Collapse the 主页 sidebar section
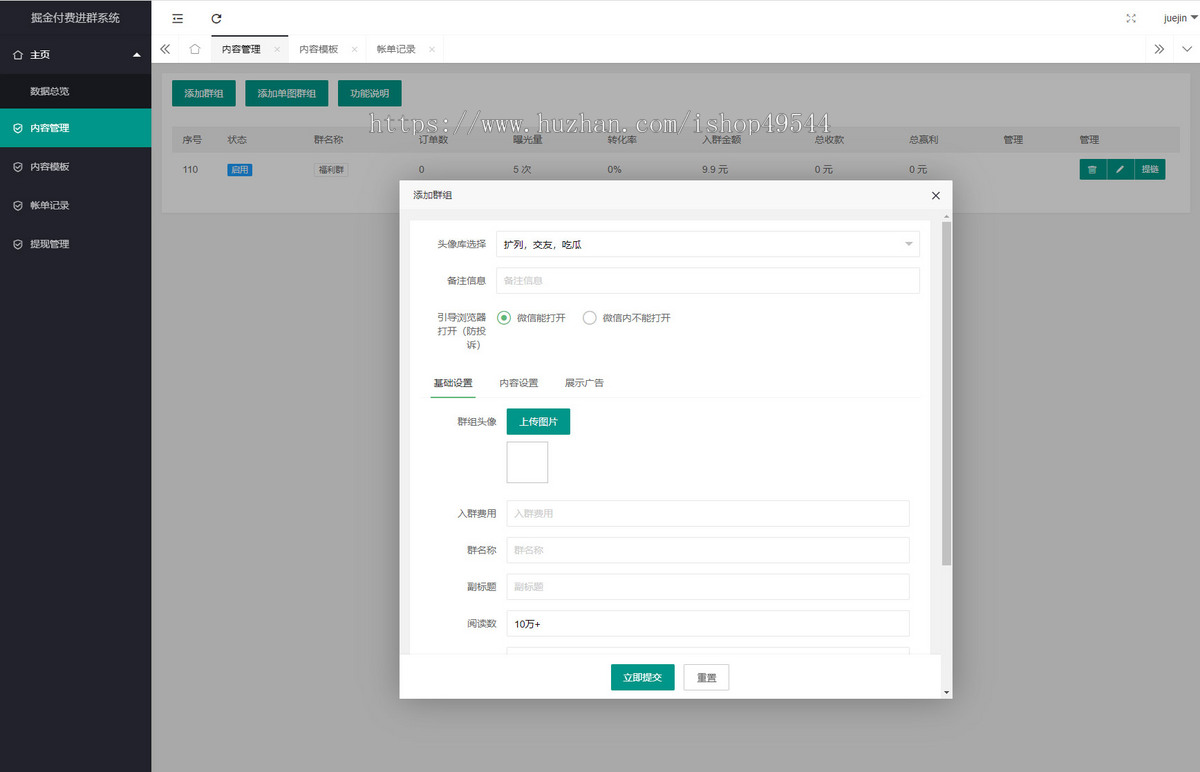Viewport: 1200px width, 772px height. coord(75,55)
